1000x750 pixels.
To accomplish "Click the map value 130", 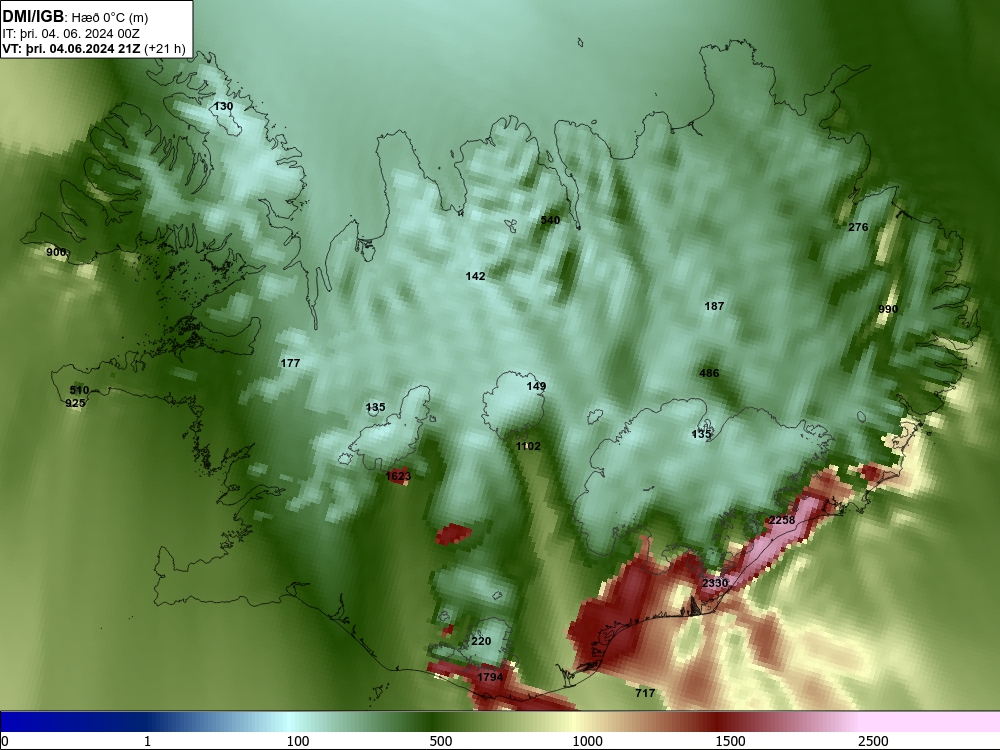I will [x=223, y=107].
